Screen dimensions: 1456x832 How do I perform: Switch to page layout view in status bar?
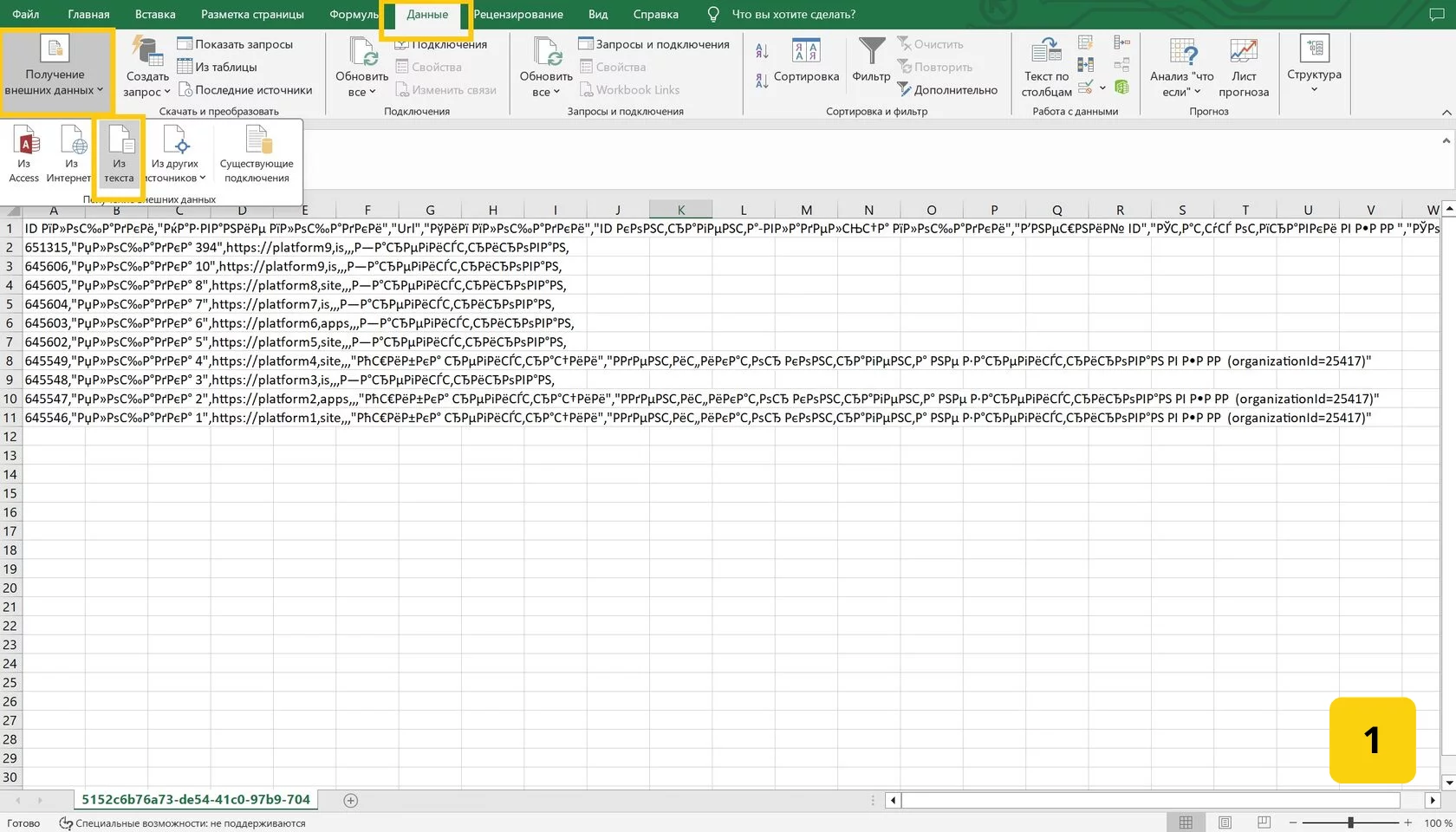(1225, 822)
